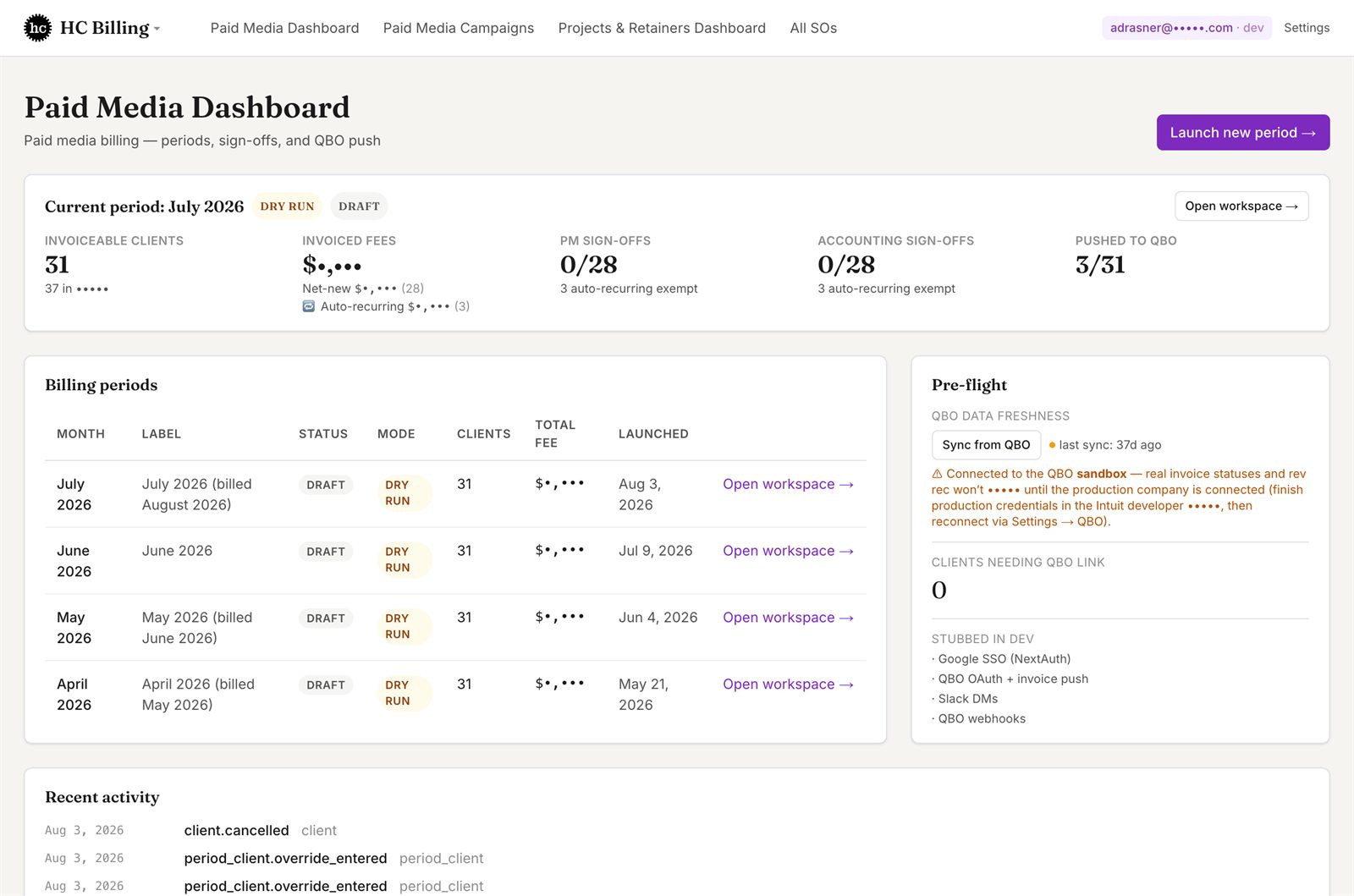Select 'May 2026 (billed June 2026)' label
The width and height of the screenshot is (1354, 896).
(x=197, y=628)
